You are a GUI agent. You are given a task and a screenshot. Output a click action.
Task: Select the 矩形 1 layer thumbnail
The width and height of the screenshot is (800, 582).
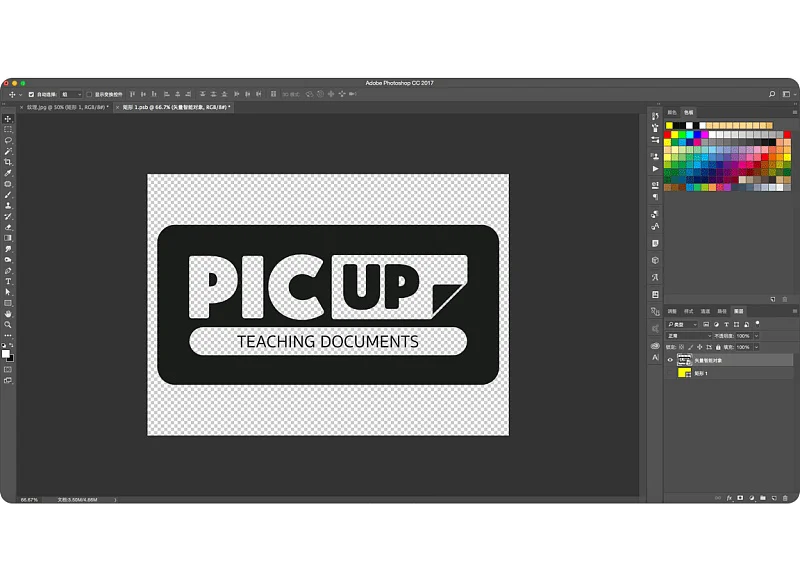click(x=685, y=373)
